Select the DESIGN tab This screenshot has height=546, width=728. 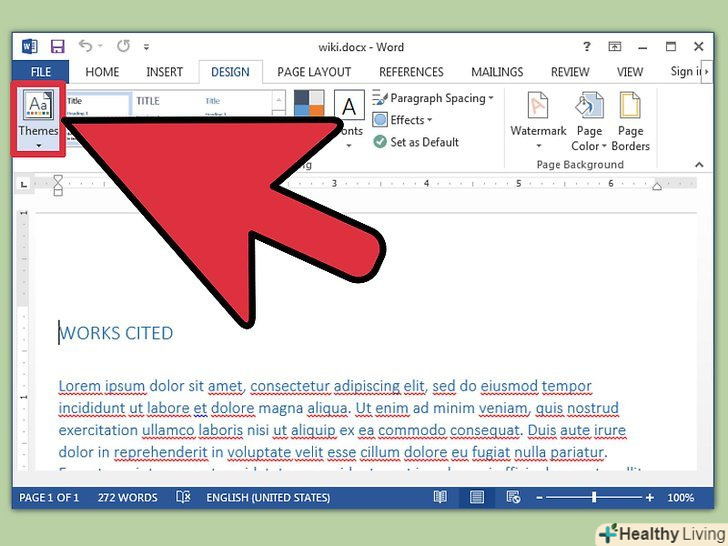point(230,72)
